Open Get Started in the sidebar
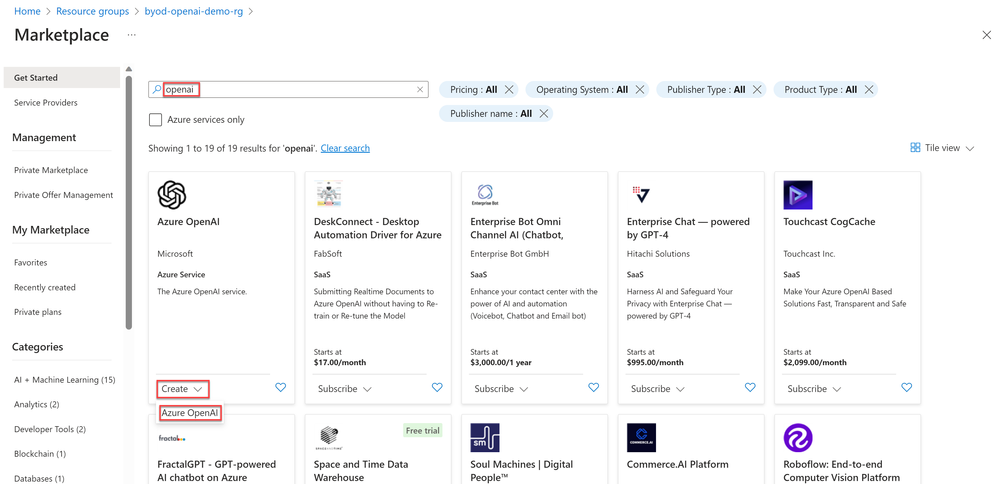This screenshot has height=484, width=999. [x=62, y=78]
